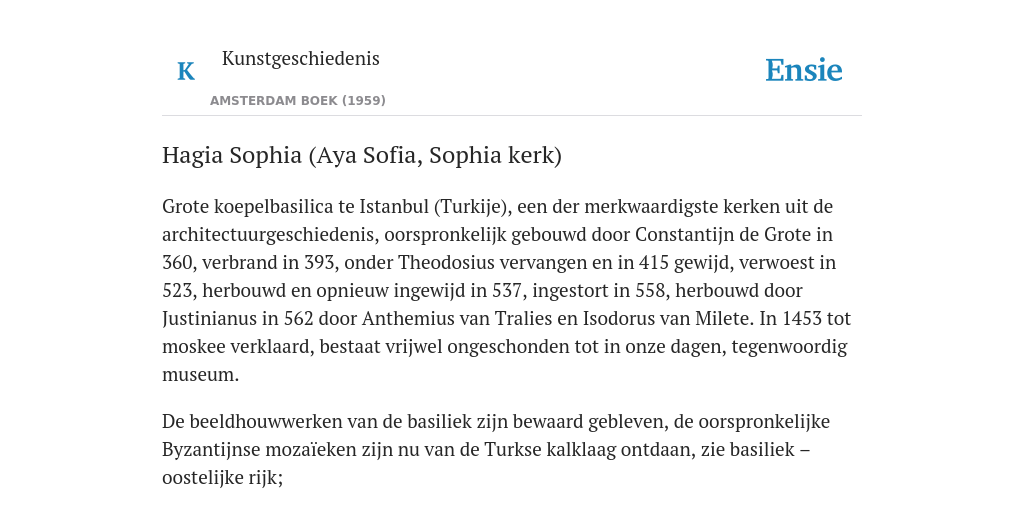
Task: Click the blue K source icon
Action: point(186,71)
